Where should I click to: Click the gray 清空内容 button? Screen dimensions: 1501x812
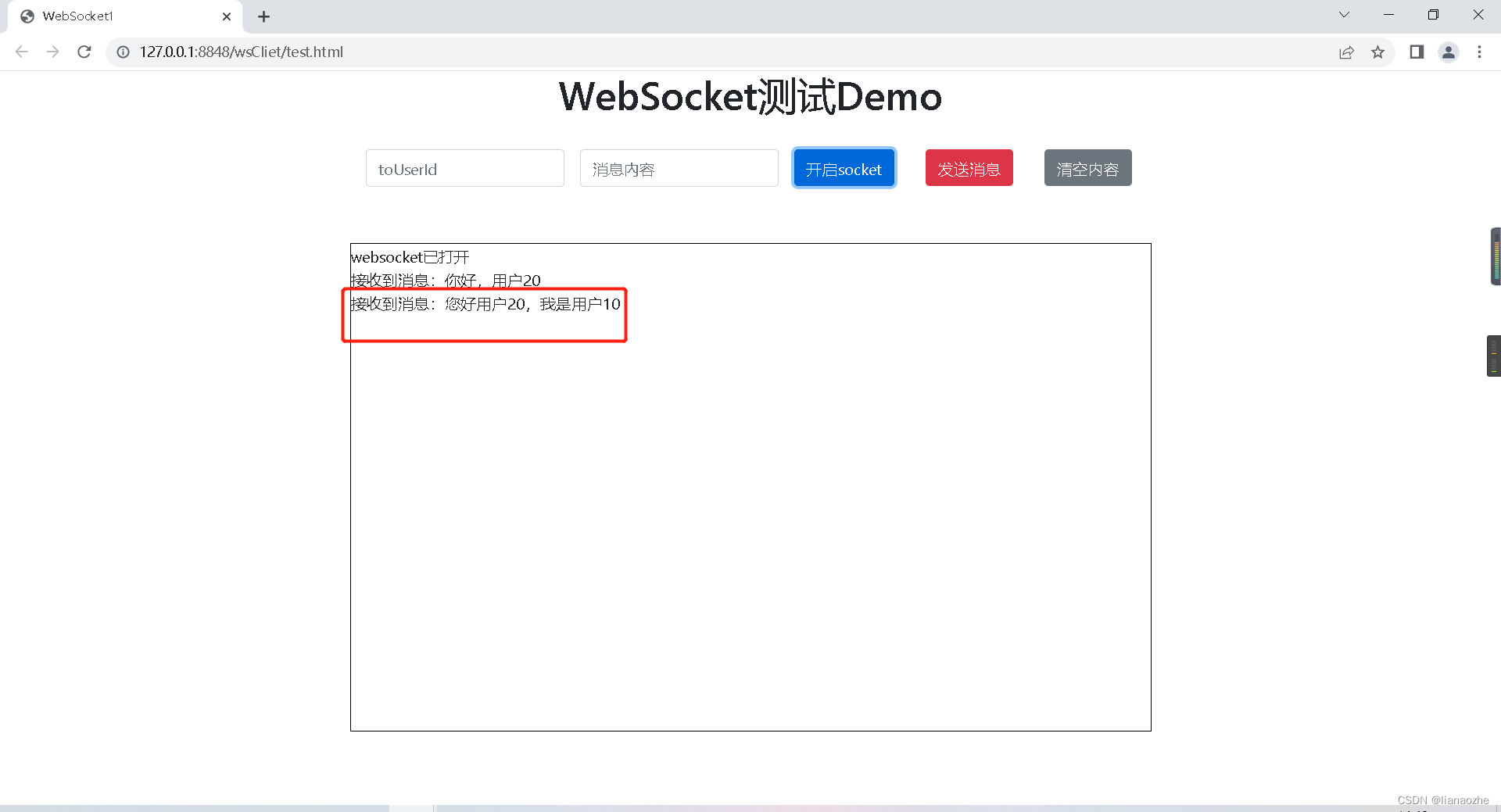1087,167
